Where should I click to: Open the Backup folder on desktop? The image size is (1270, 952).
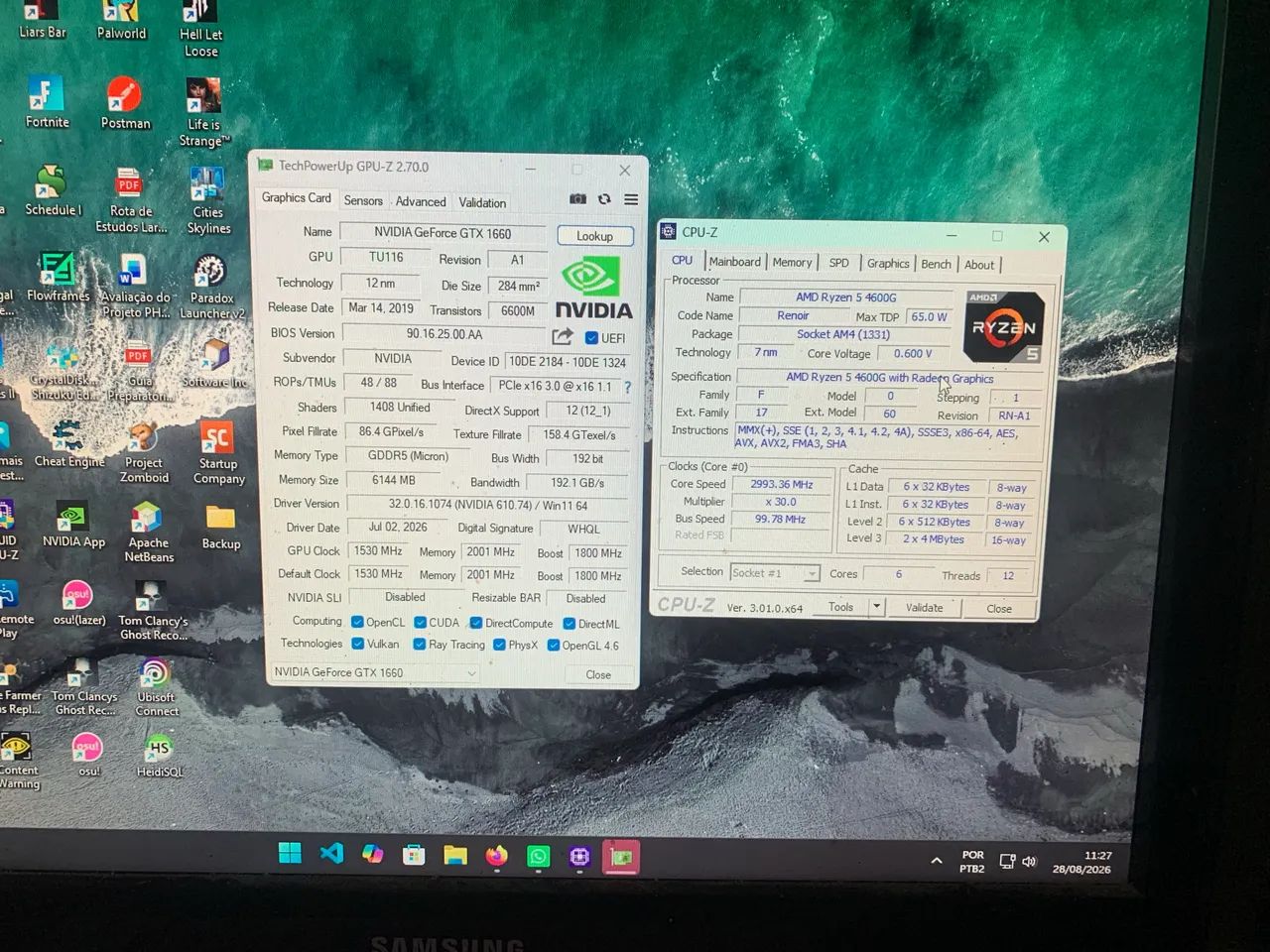pos(220,527)
